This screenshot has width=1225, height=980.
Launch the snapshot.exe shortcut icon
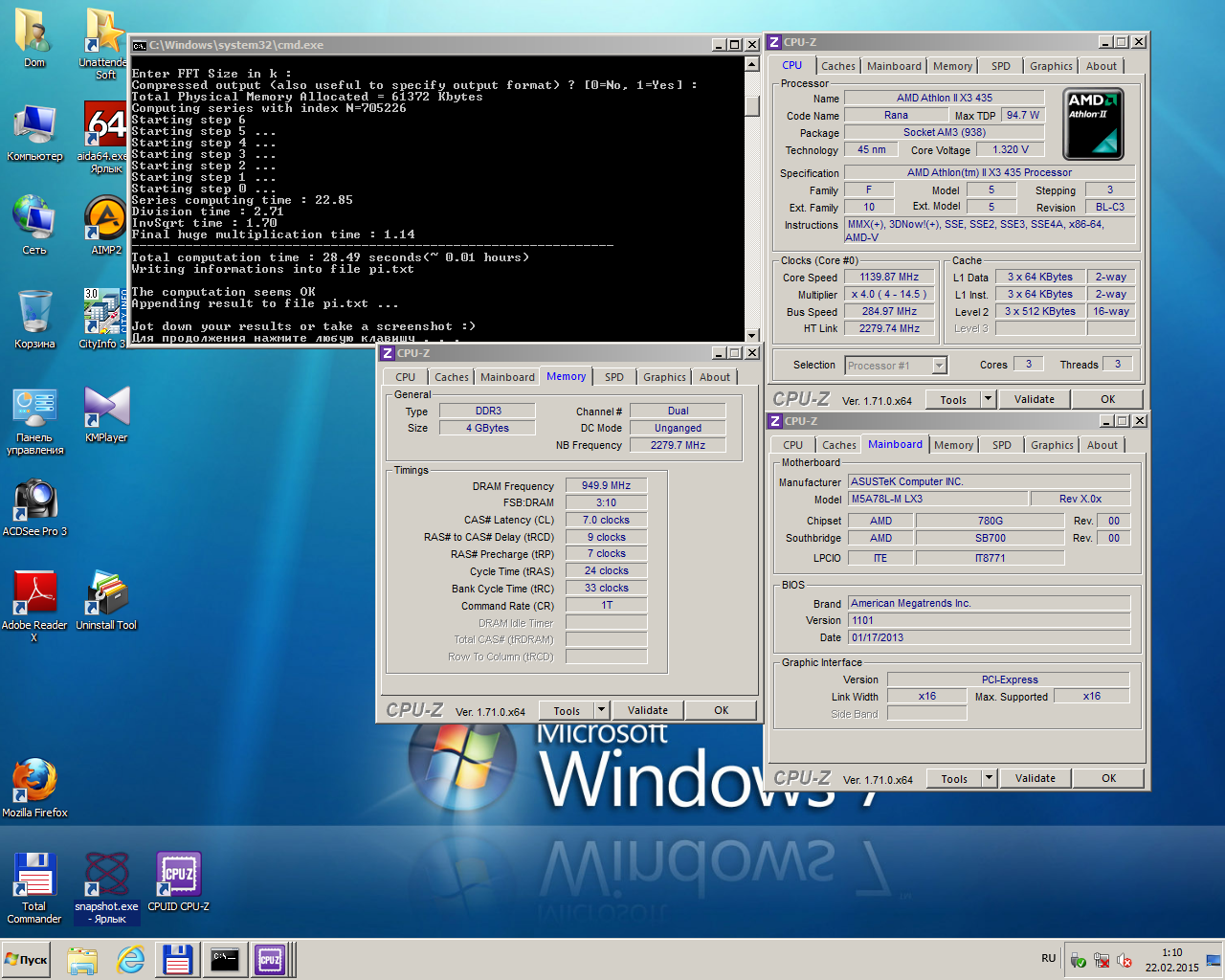click(106, 888)
